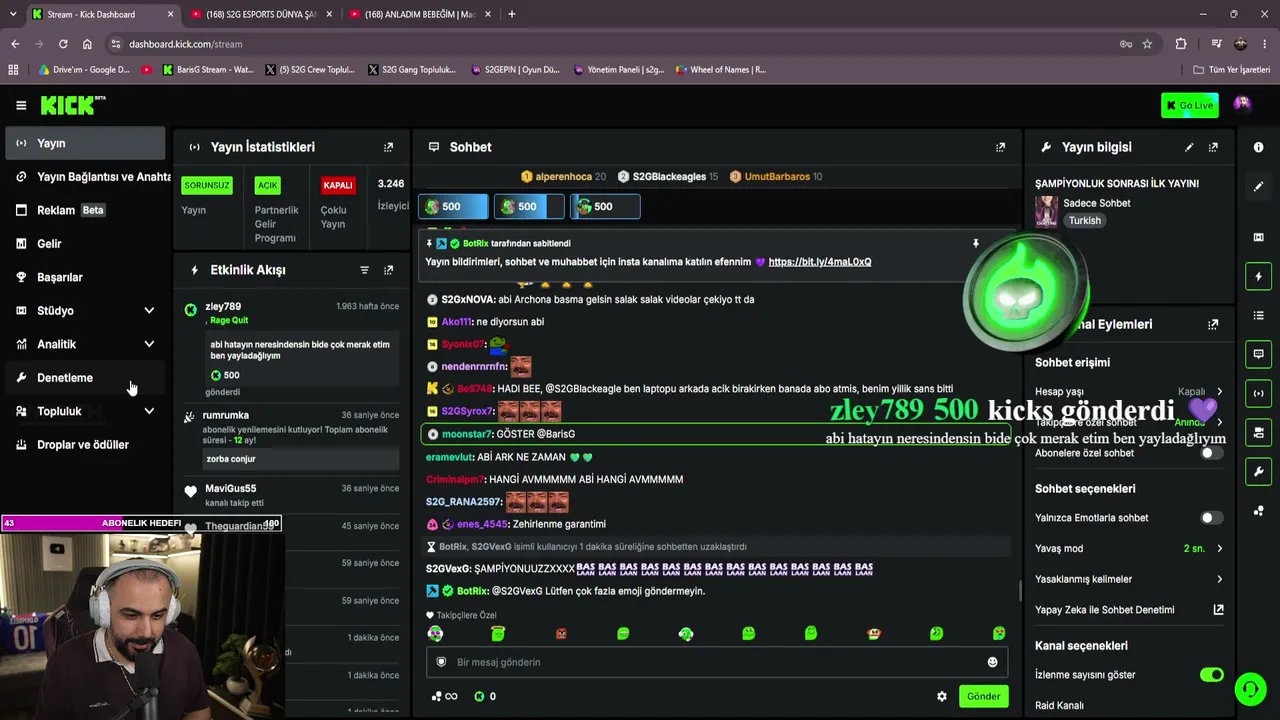
Task: Reload the page in the browser toolbar
Action: 63,44
